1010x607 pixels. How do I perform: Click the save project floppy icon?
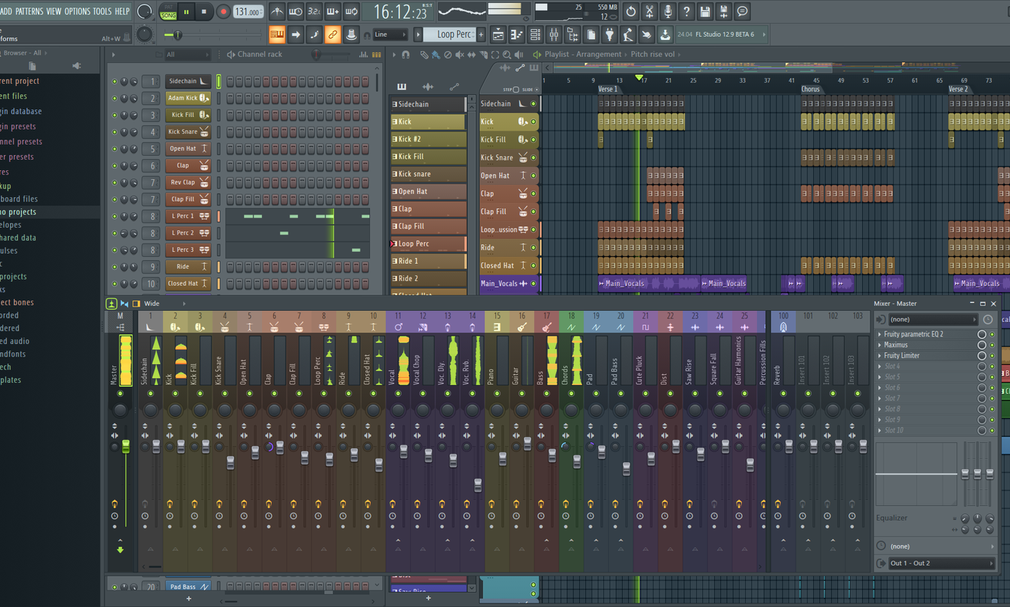coord(705,12)
